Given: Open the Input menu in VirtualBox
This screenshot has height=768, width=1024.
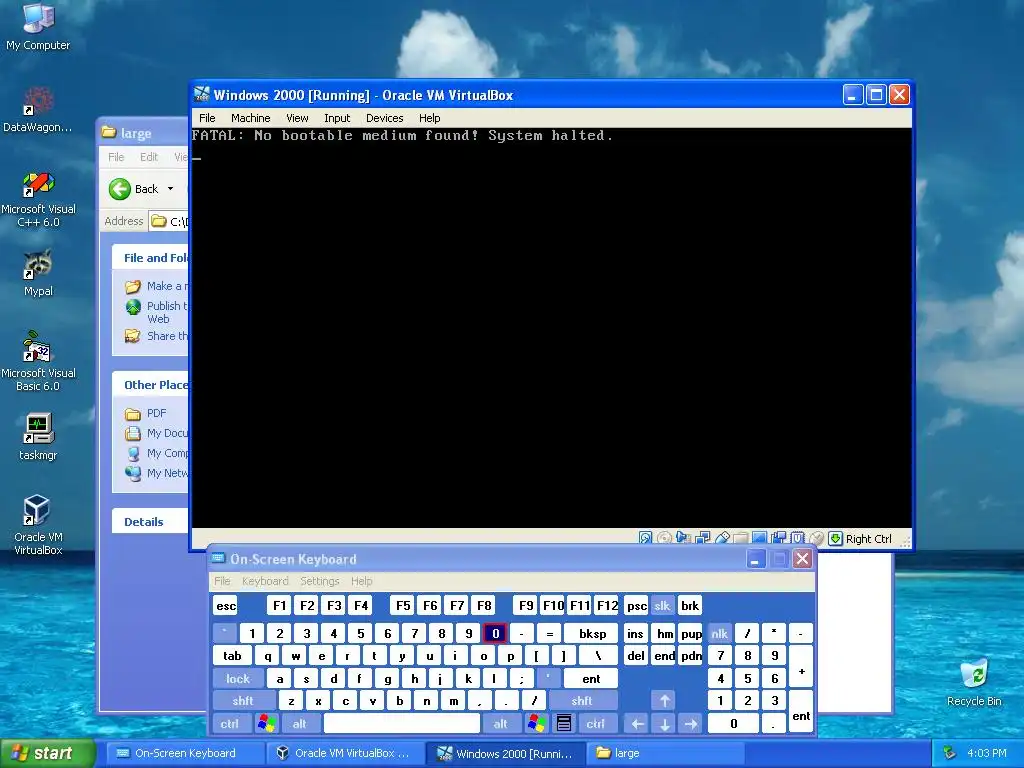Looking at the screenshot, I should [337, 118].
